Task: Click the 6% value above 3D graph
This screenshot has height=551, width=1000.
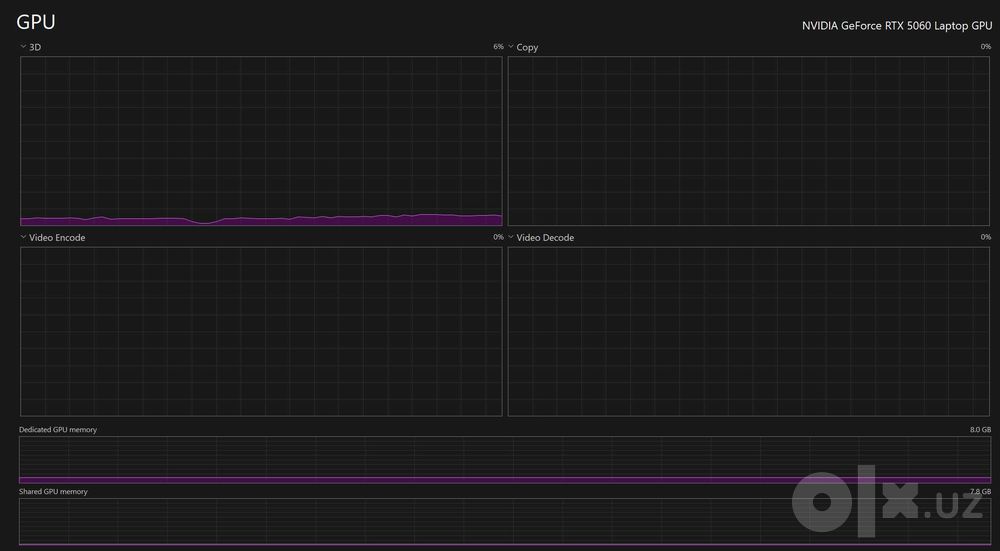Action: pos(498,47)
